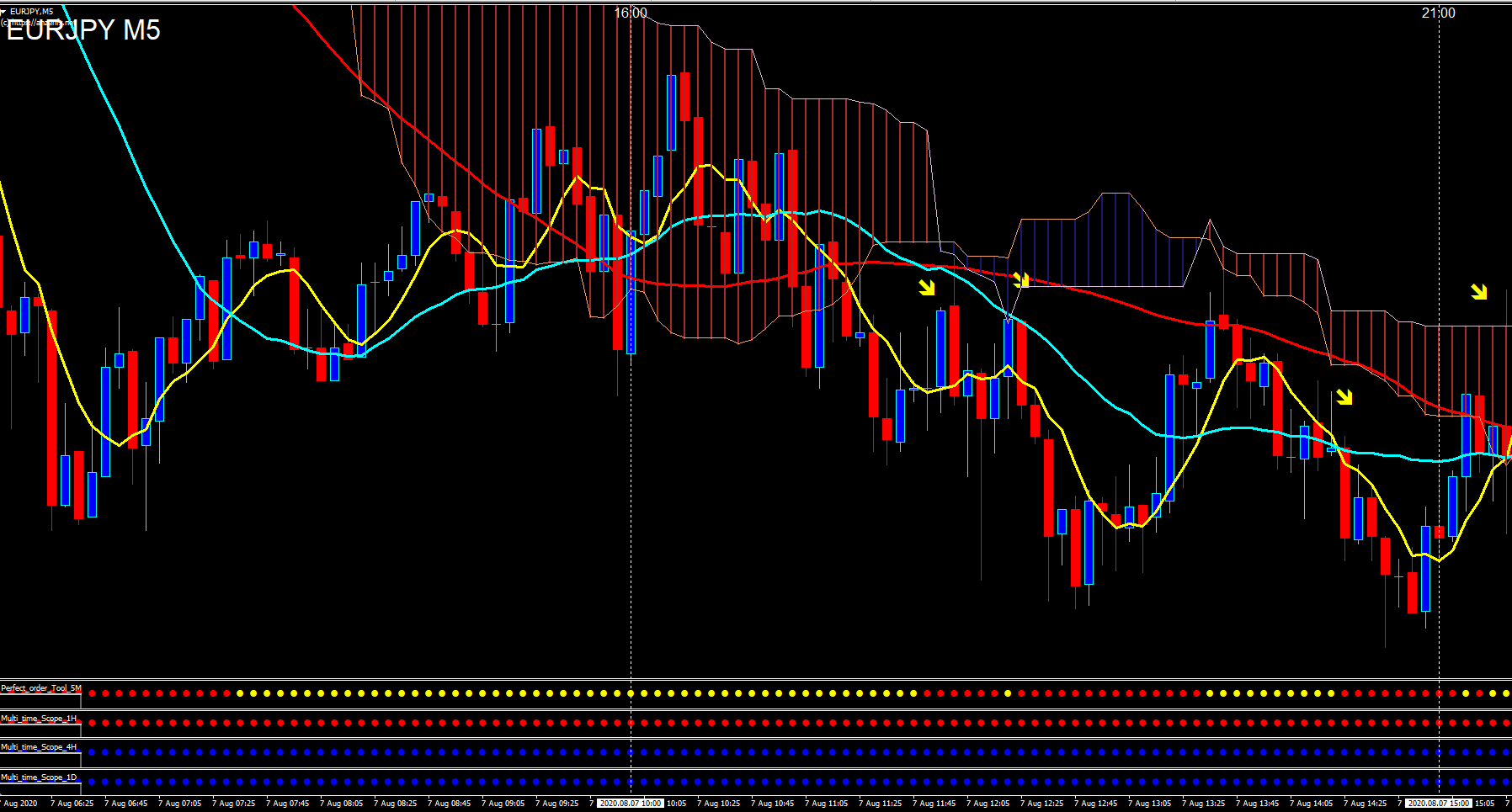
Task: Click the 7 Aug 13:25 time axis label
Action: [1204, 804]
